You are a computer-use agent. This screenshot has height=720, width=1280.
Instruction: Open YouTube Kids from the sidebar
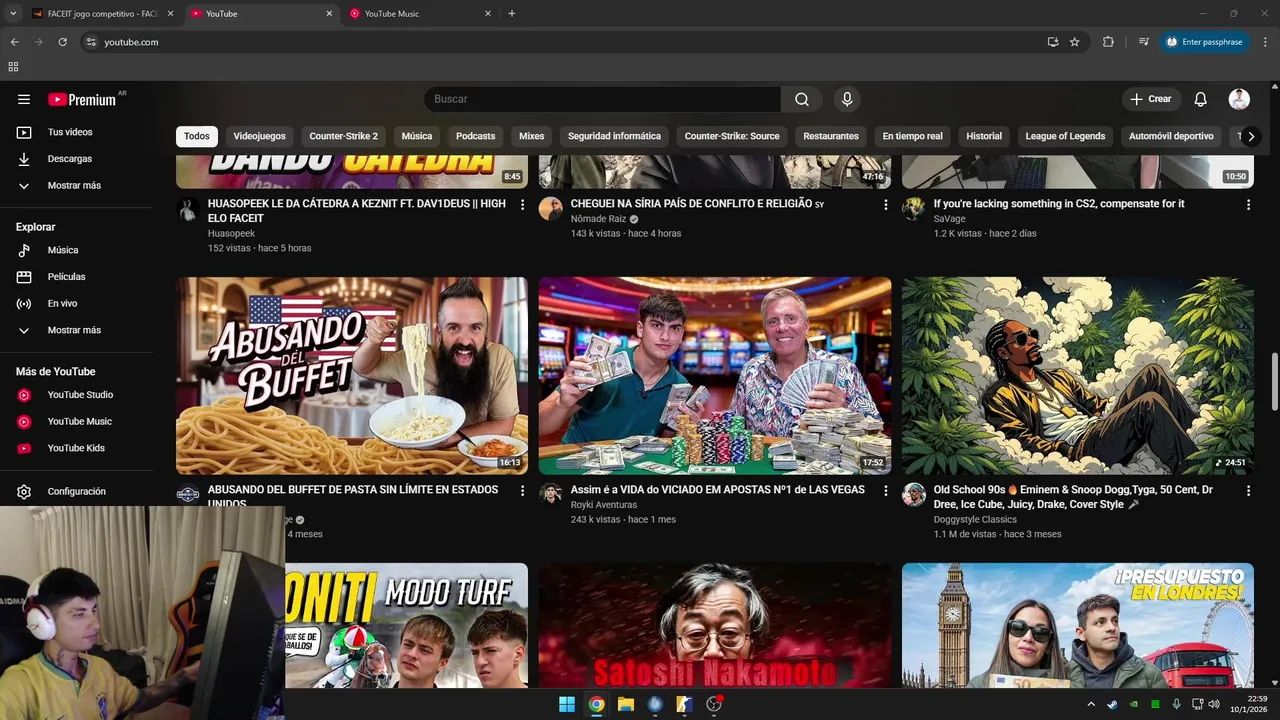(76, 448)
